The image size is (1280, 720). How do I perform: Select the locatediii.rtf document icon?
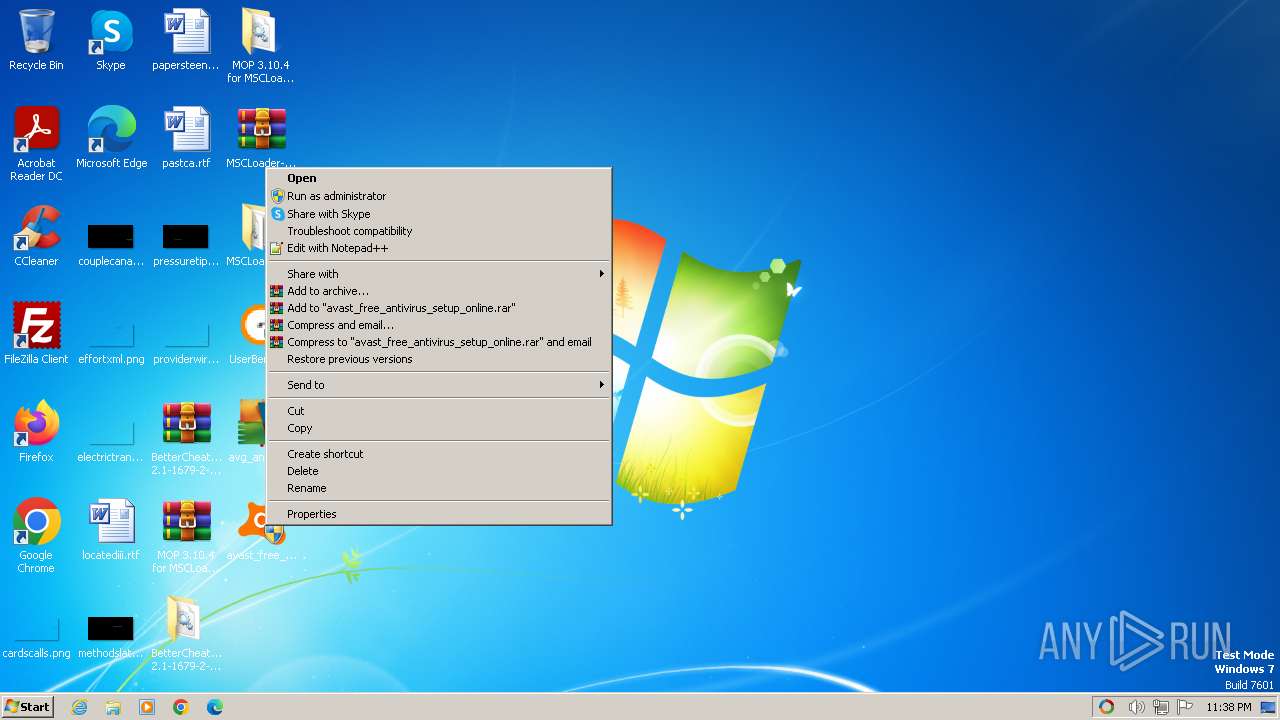pyautogui.click(x=111, y=531)
